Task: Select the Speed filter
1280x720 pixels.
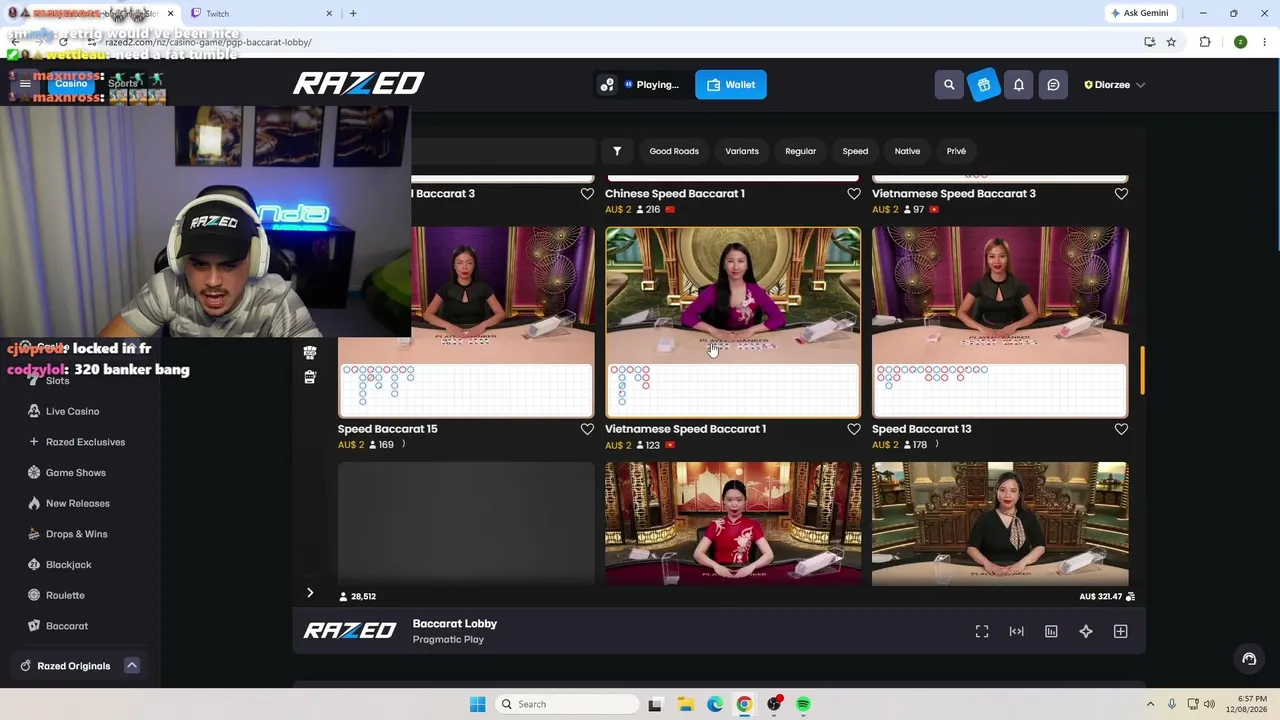Action: [x=855, y=151]
